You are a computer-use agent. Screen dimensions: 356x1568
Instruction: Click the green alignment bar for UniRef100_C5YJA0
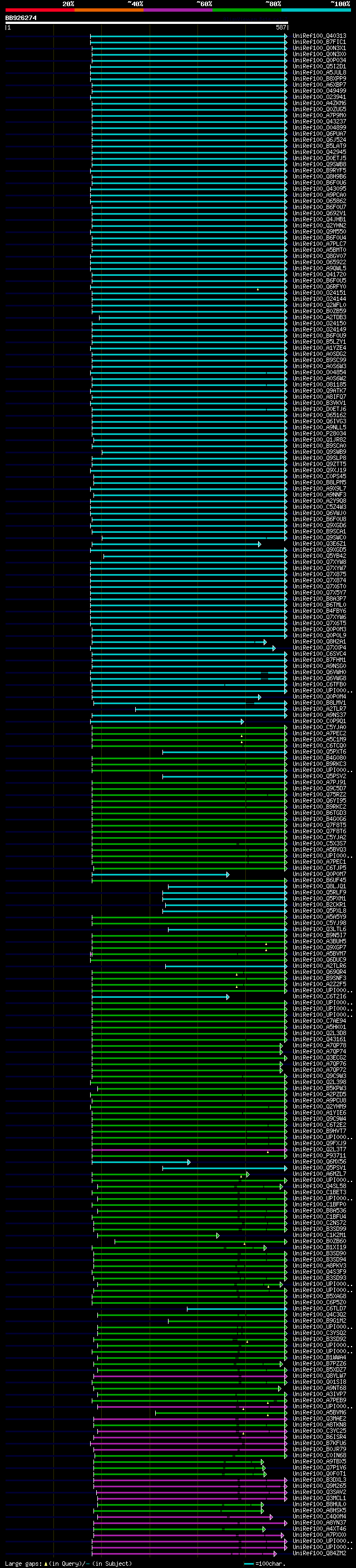(x=189, y=728)
